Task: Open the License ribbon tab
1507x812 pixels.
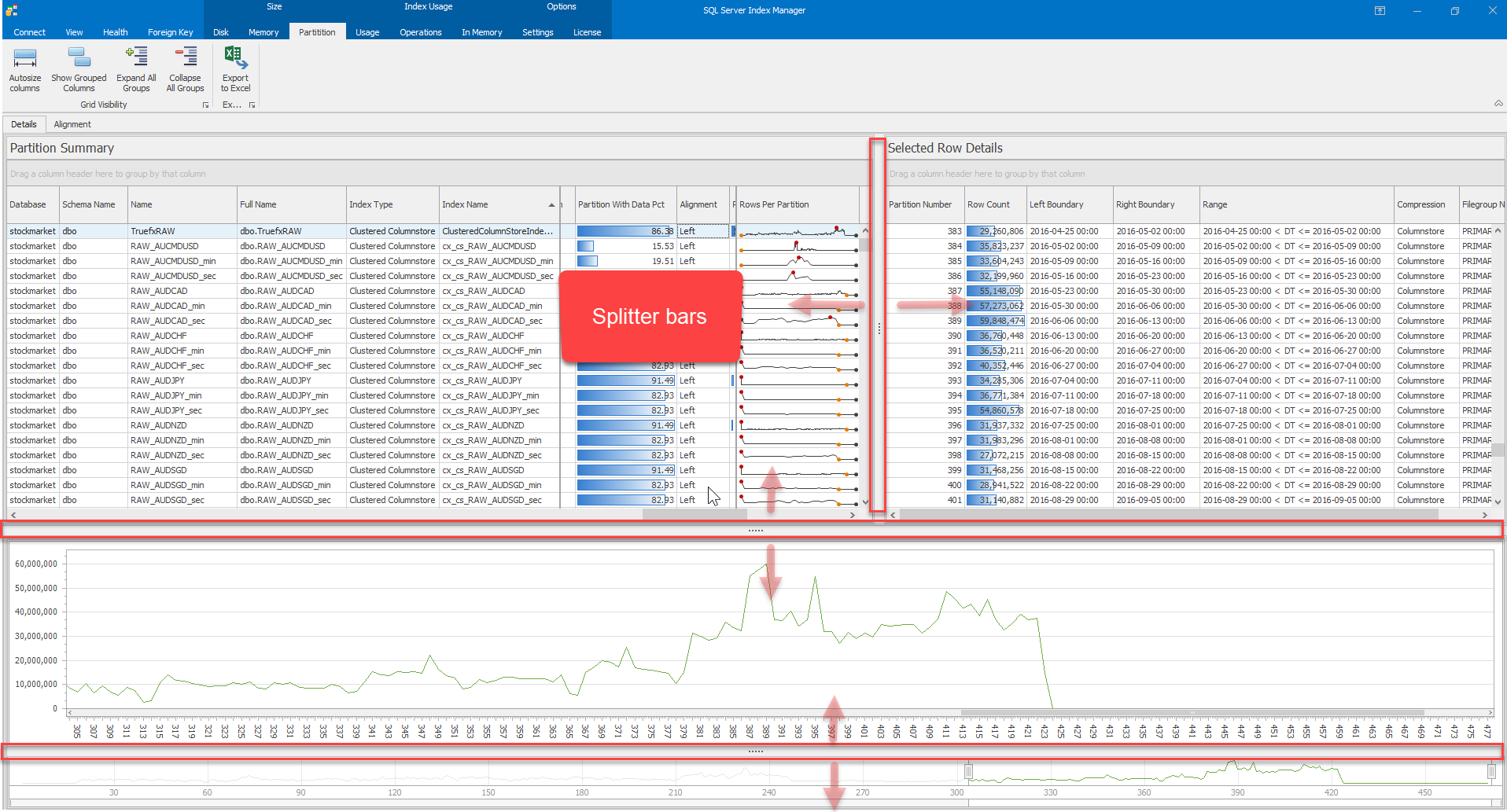Action: [587, 32]
